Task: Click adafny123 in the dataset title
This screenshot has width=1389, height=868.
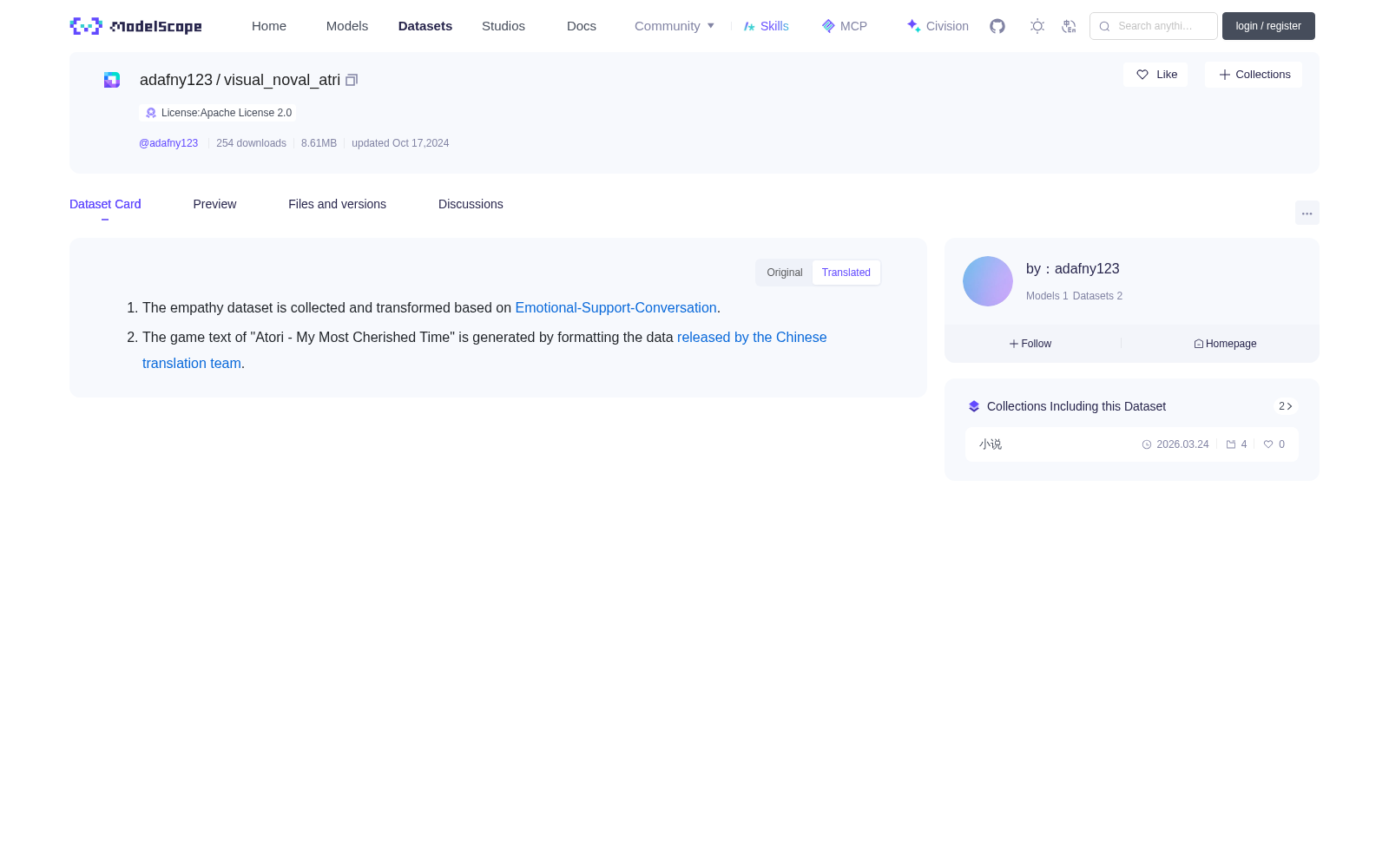Action: point(176,80)
